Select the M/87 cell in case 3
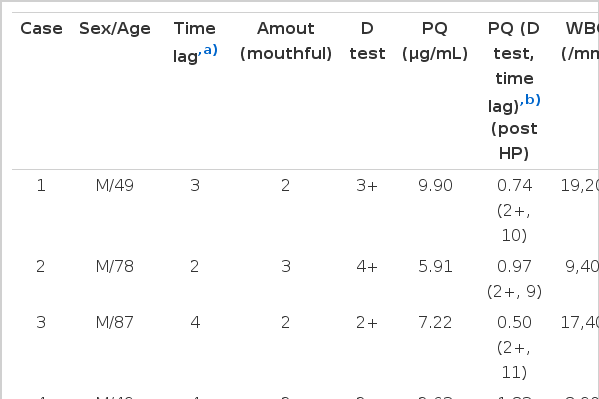 click(x=115, y=323)
